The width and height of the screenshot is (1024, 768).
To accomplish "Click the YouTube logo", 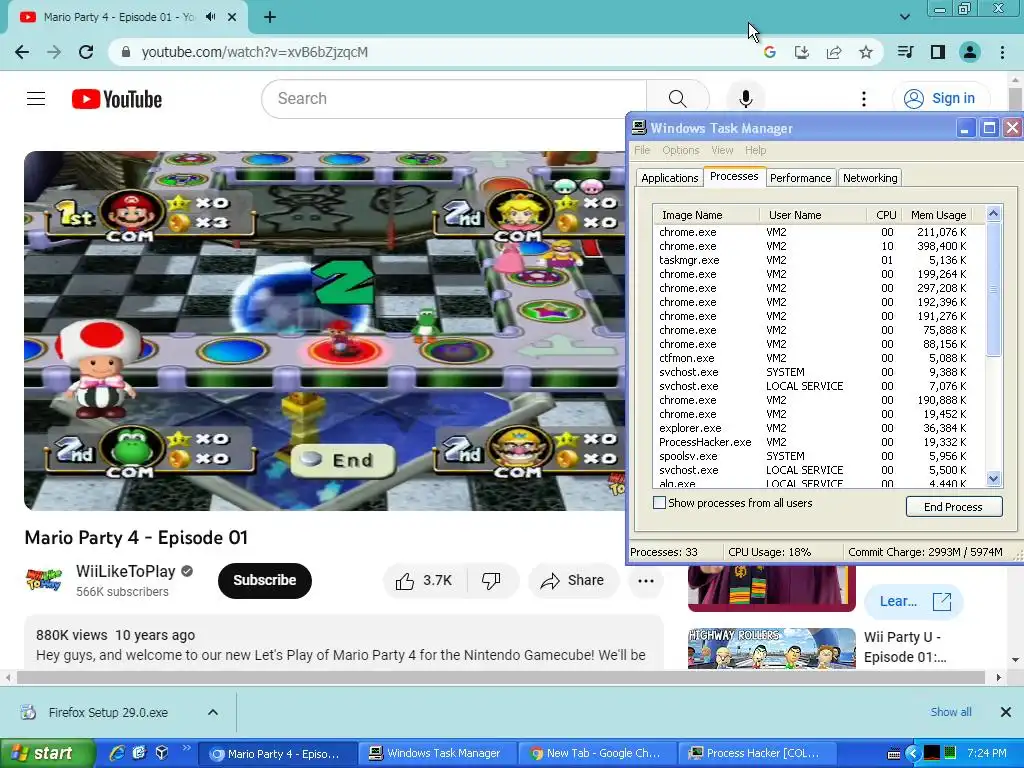I will 117,99.
